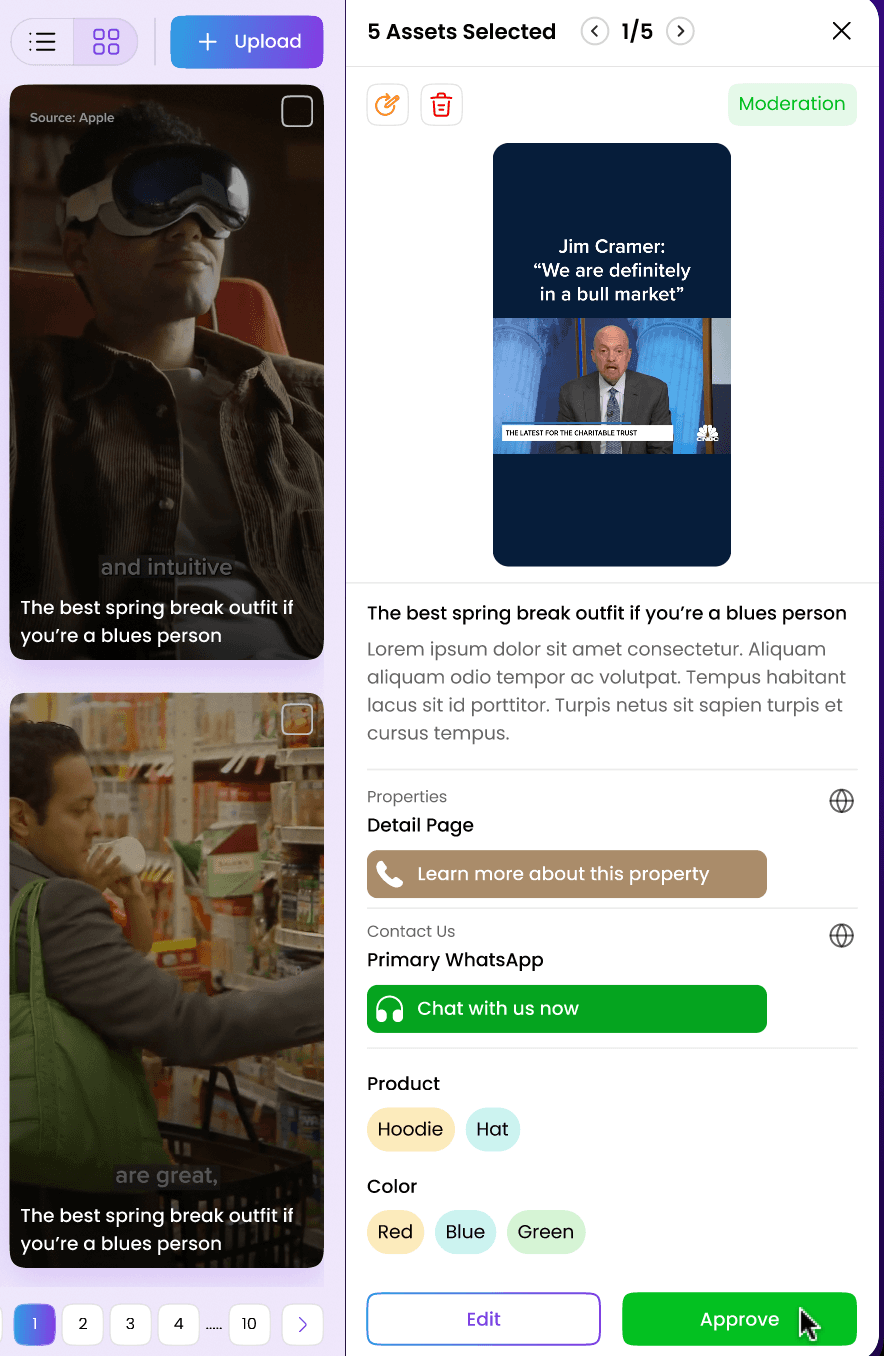Go to next selected asset
Image resolution: width=884 pixels, height=1356 pixels.
680,31
